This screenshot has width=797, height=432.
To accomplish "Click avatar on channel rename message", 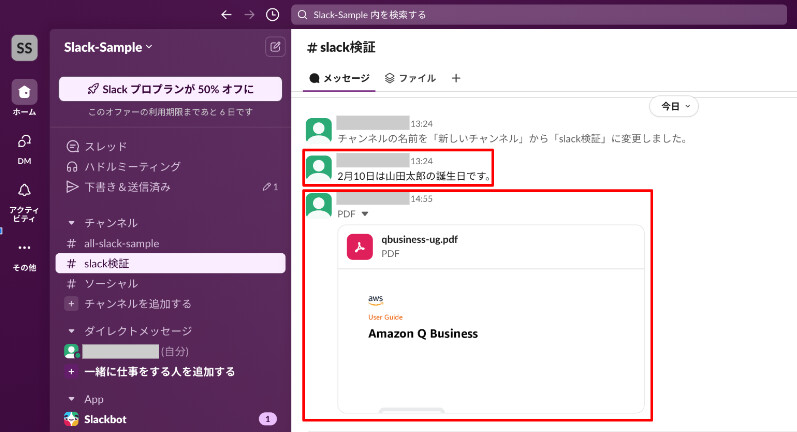I will tap(319, 131).
